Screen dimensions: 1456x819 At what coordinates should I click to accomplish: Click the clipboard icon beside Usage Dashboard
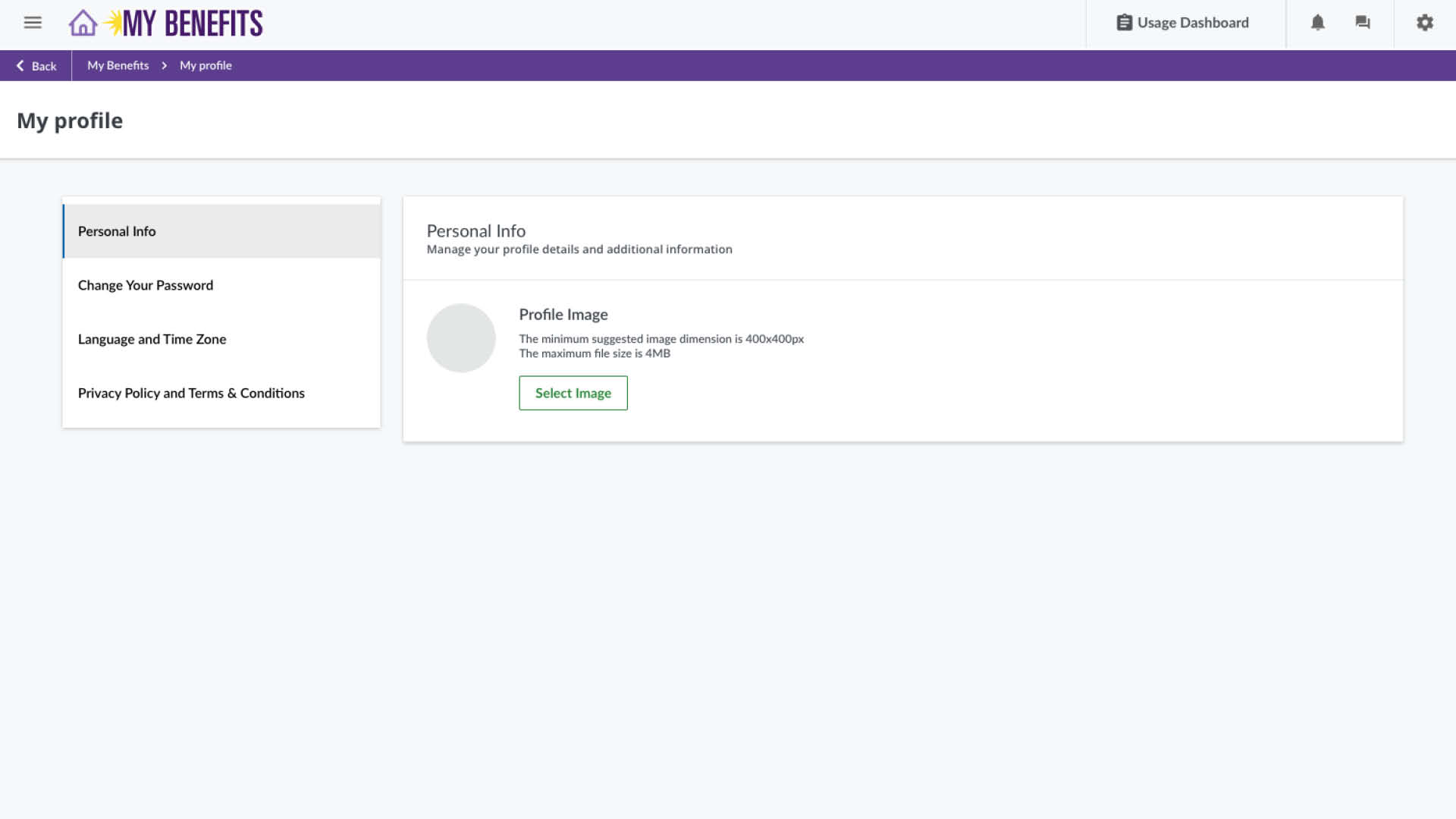coord(1124,23)
